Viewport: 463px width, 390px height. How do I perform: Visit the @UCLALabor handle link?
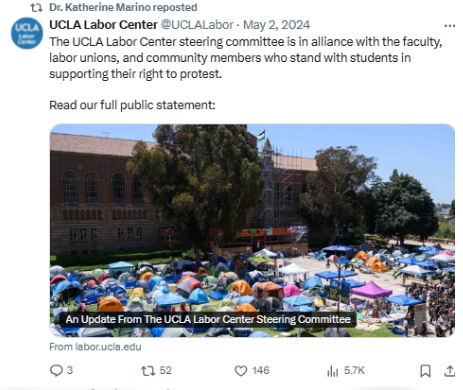[197, 25]
